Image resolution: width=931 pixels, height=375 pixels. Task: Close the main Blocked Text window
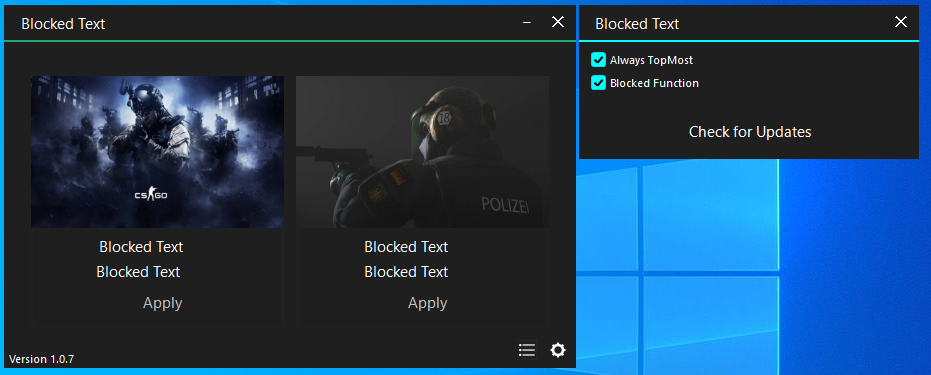tap(558, 23)
